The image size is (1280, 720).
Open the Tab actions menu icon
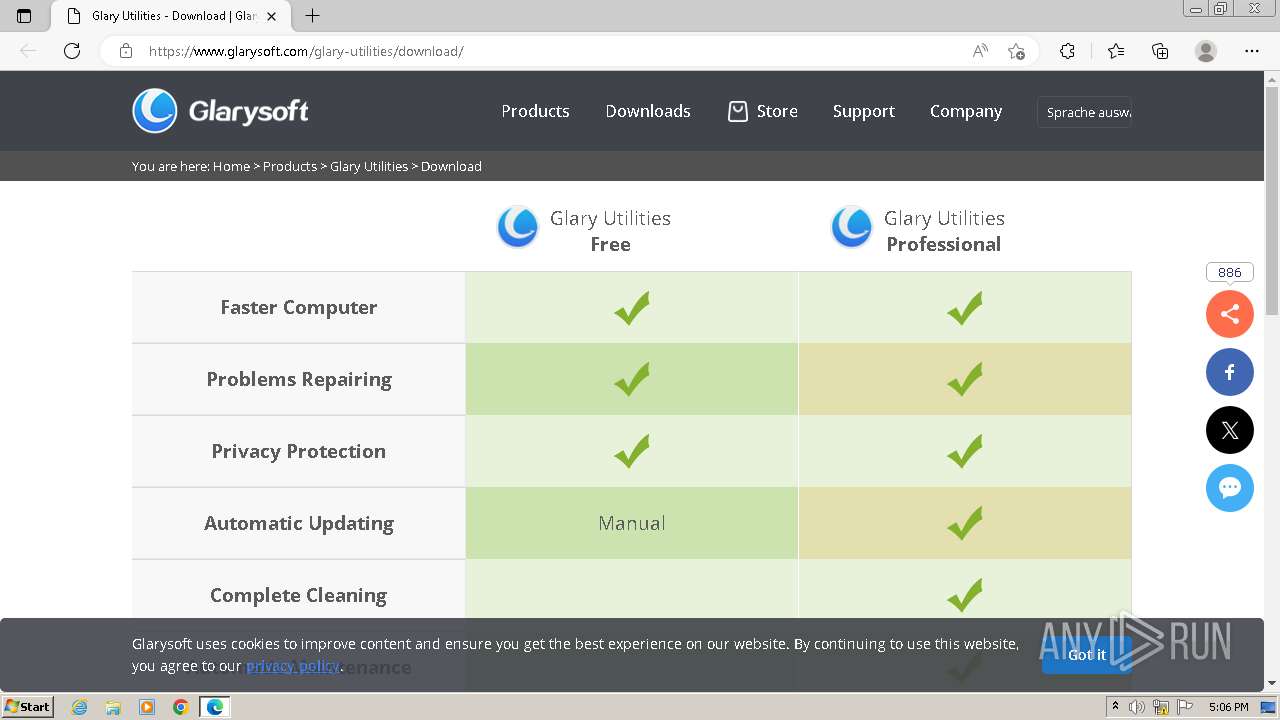(x=24, y=16)
